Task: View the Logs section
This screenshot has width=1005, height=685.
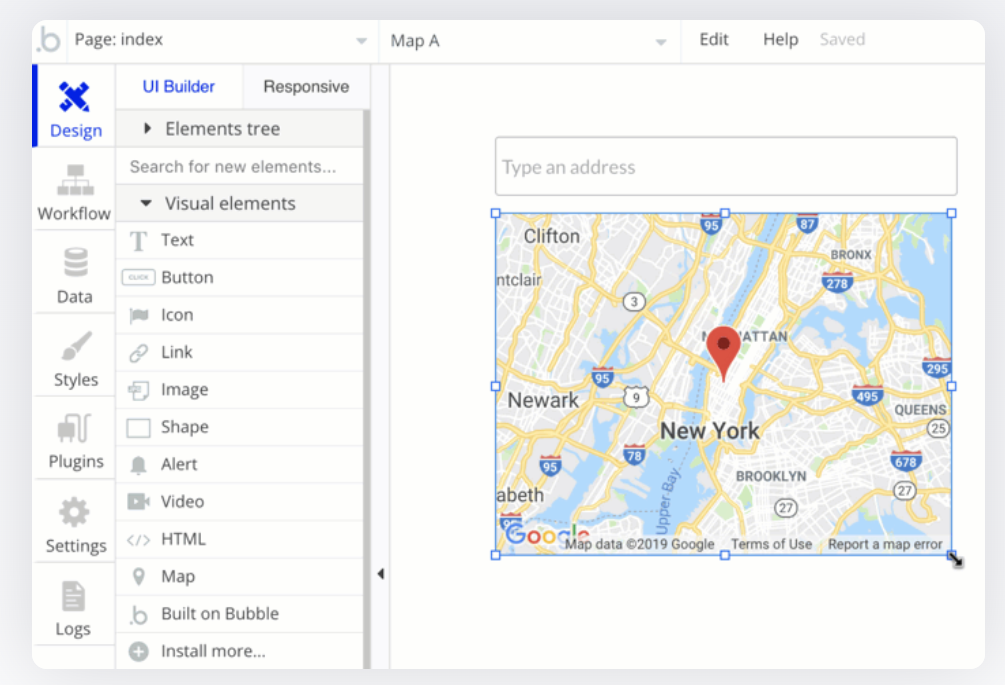Action: (x=73, y=609)
